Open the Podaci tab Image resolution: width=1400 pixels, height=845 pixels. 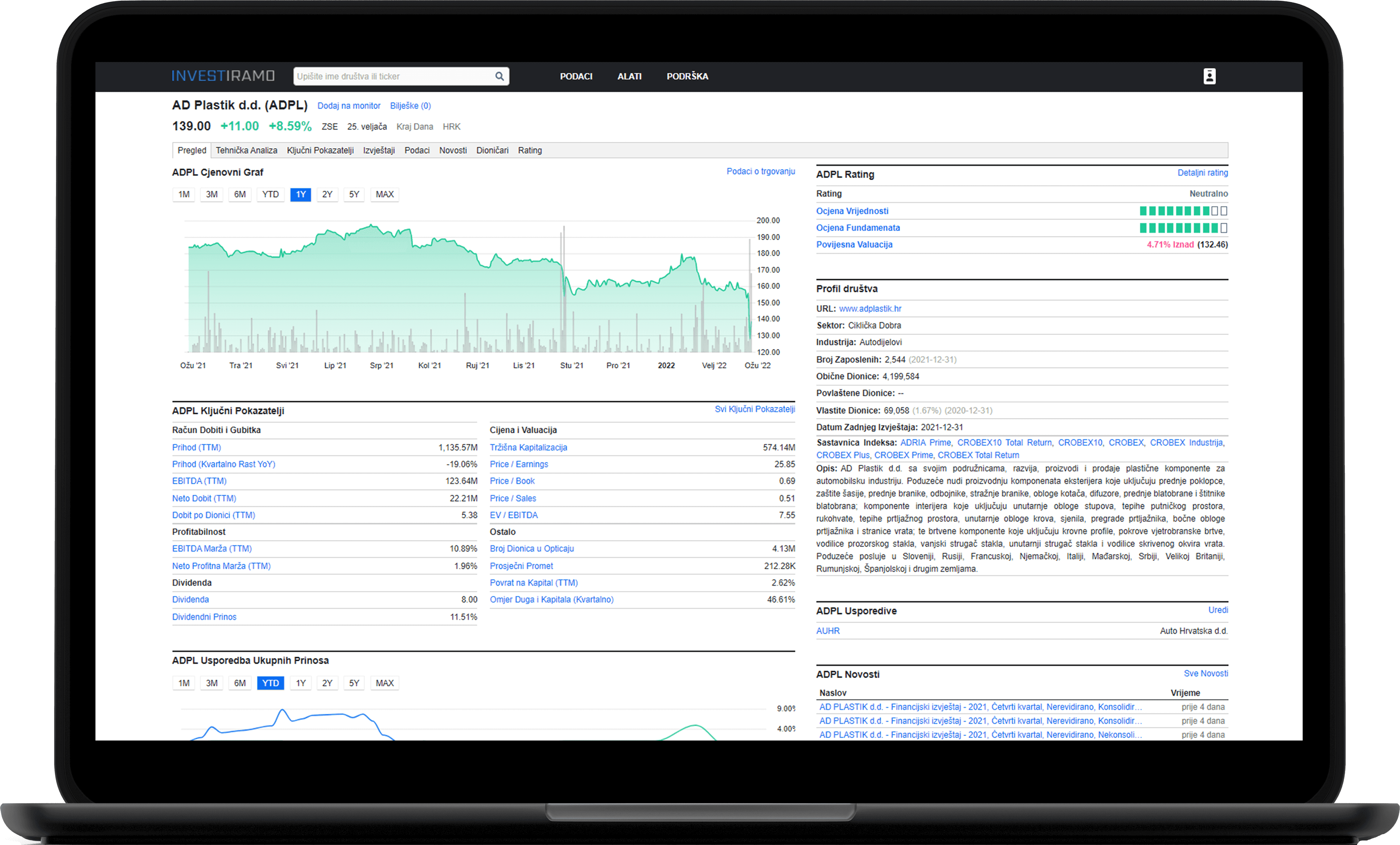tap(417, 150)
